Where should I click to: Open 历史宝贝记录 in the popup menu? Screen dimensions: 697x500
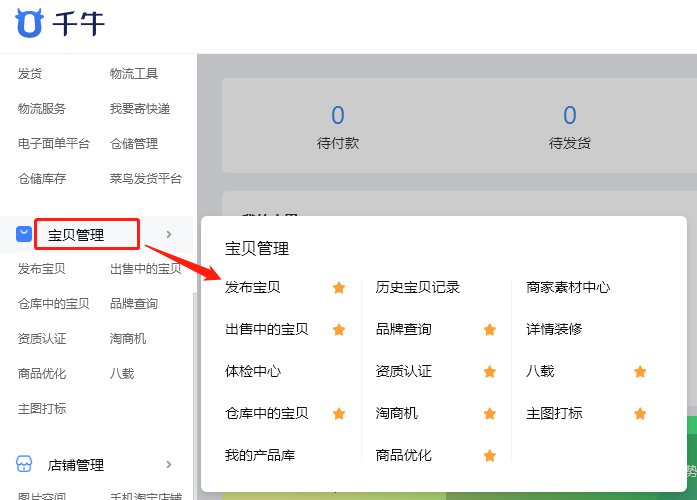[x=417, y=287]
